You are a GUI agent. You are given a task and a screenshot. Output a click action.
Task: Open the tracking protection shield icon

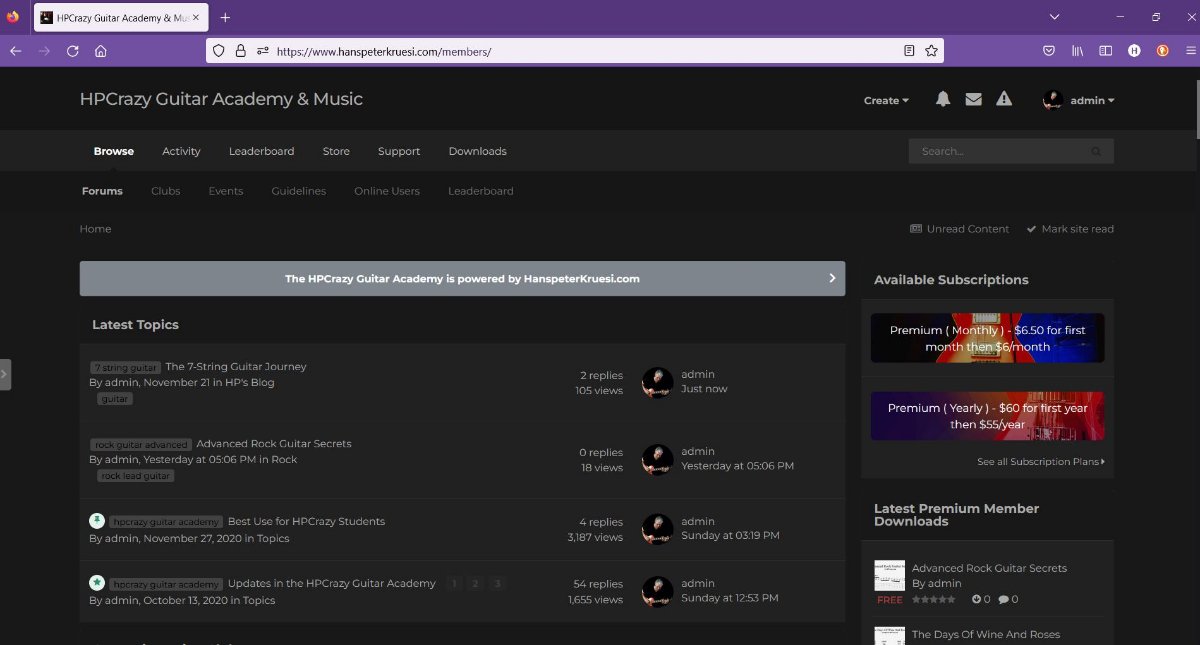(x=219, y=51)
